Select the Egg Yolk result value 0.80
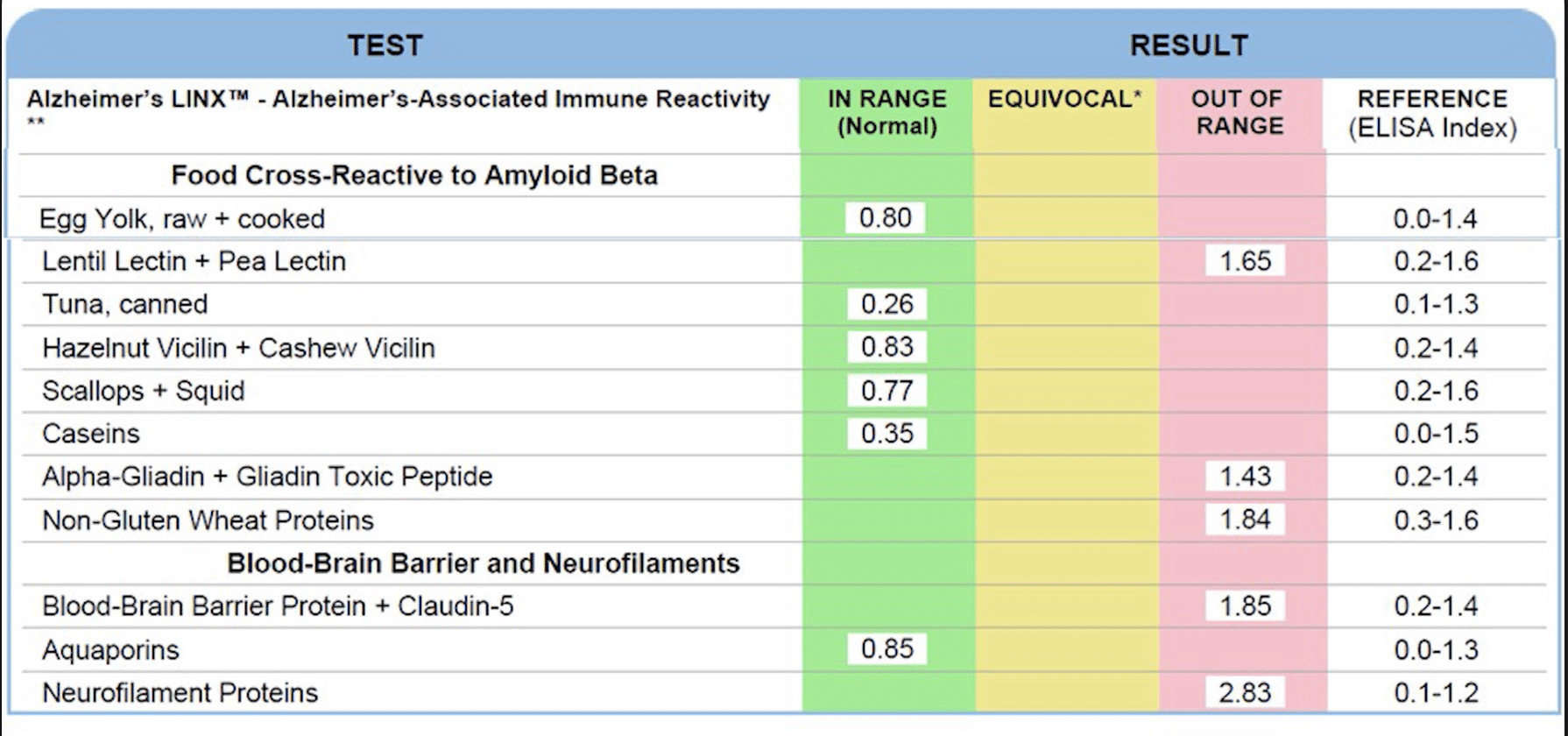 (885, 217)
